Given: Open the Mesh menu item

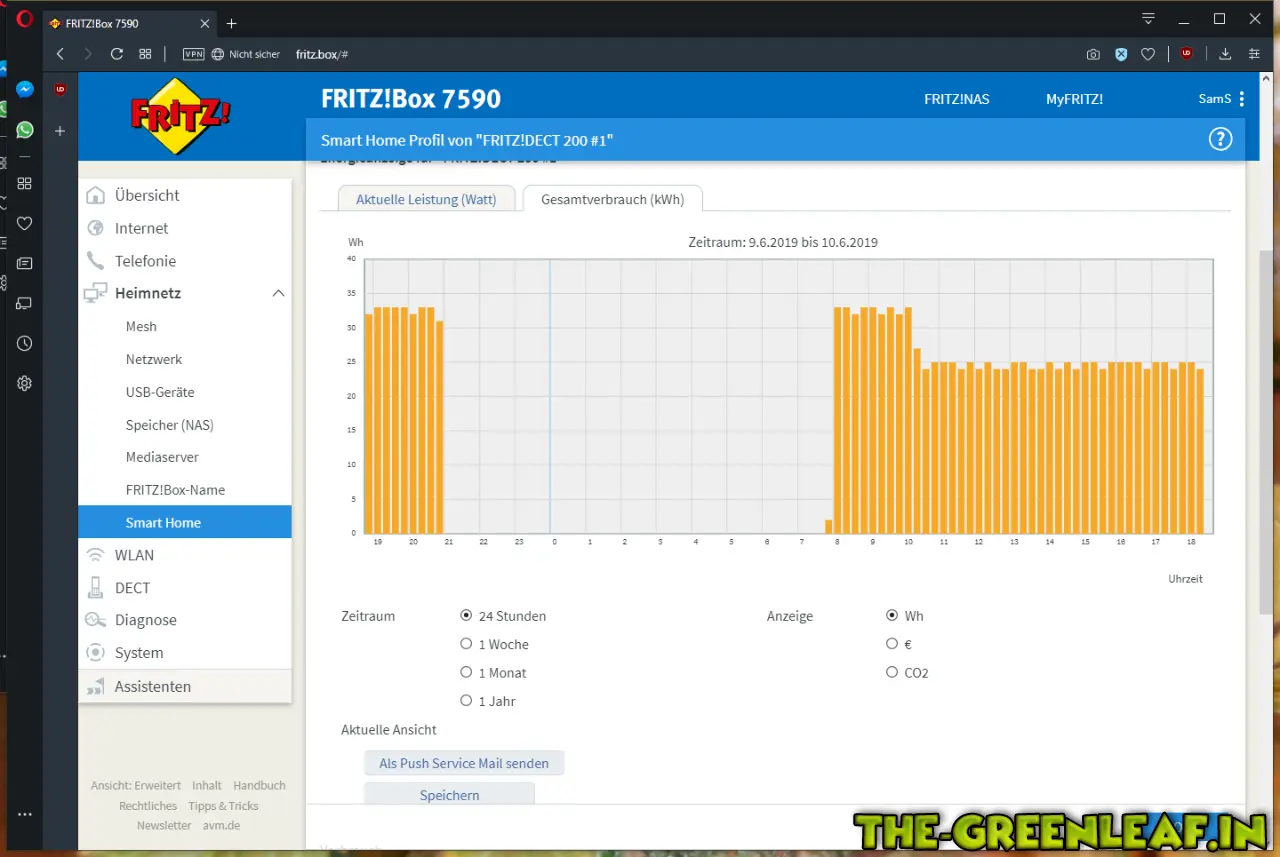Looking at the screenshot, I should coord(141,326).
